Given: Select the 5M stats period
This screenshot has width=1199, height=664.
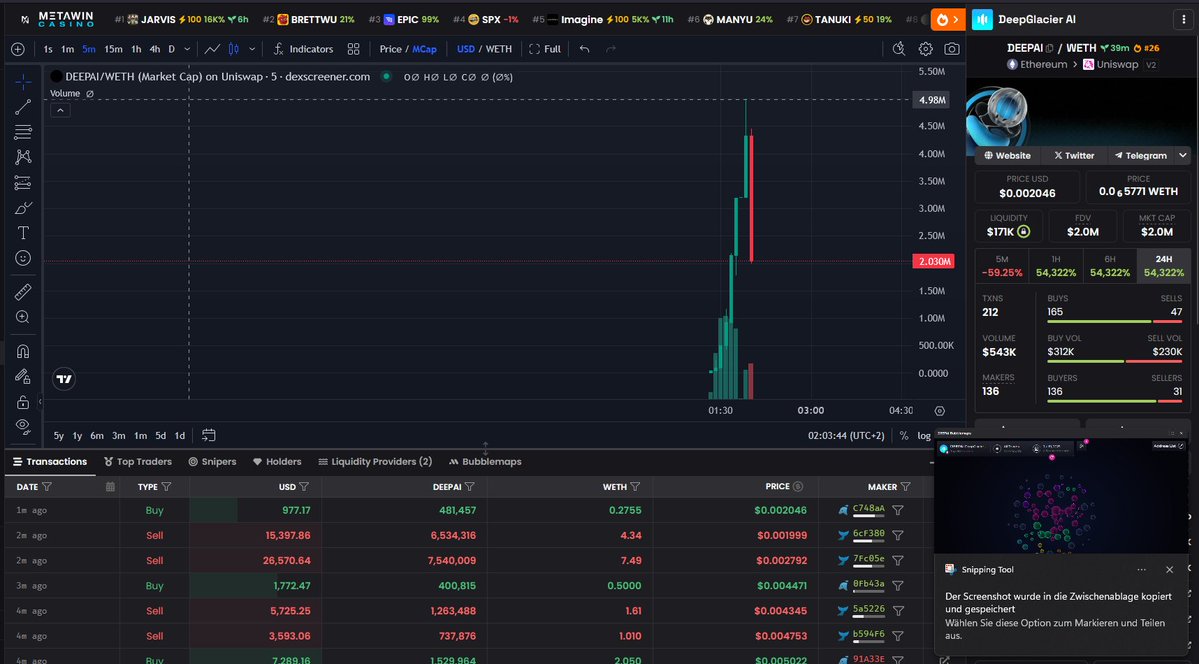Looking at the screenshot, I should point(1002,266).
